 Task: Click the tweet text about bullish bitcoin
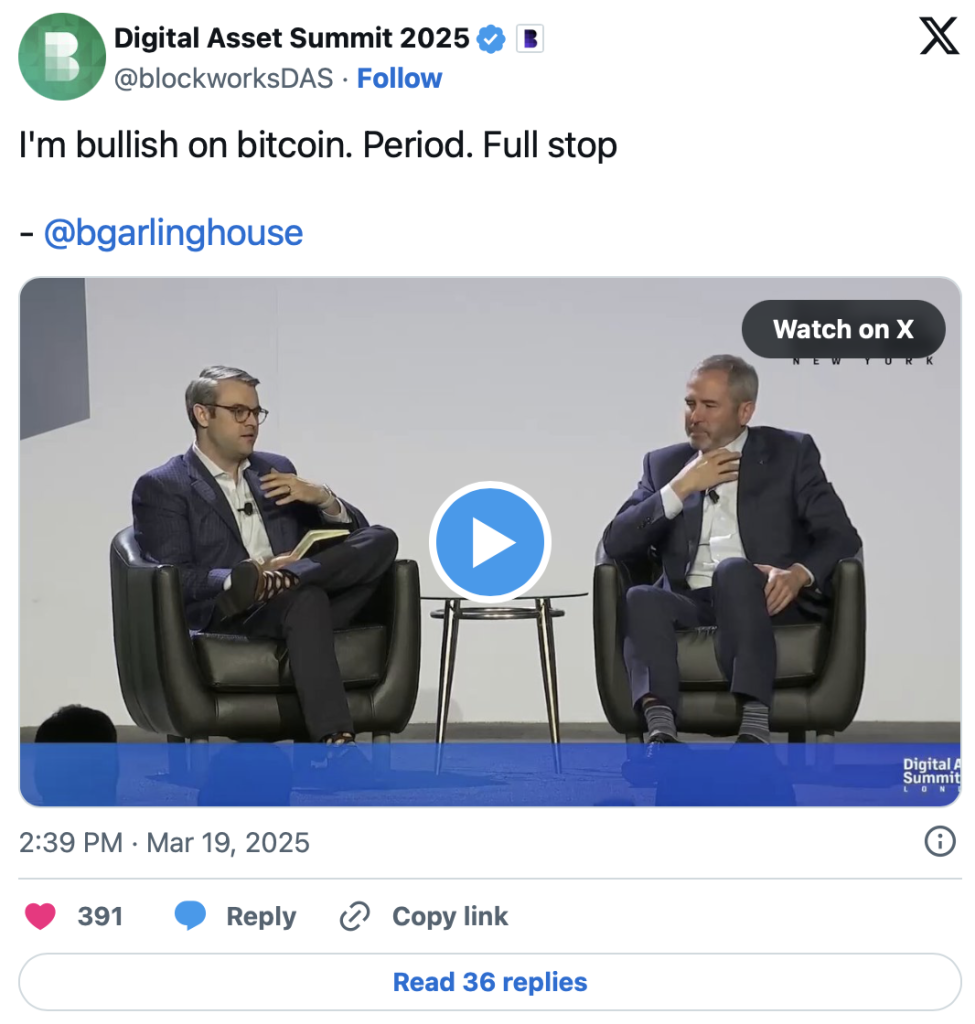pyautogui.click(x=318, y=146)
